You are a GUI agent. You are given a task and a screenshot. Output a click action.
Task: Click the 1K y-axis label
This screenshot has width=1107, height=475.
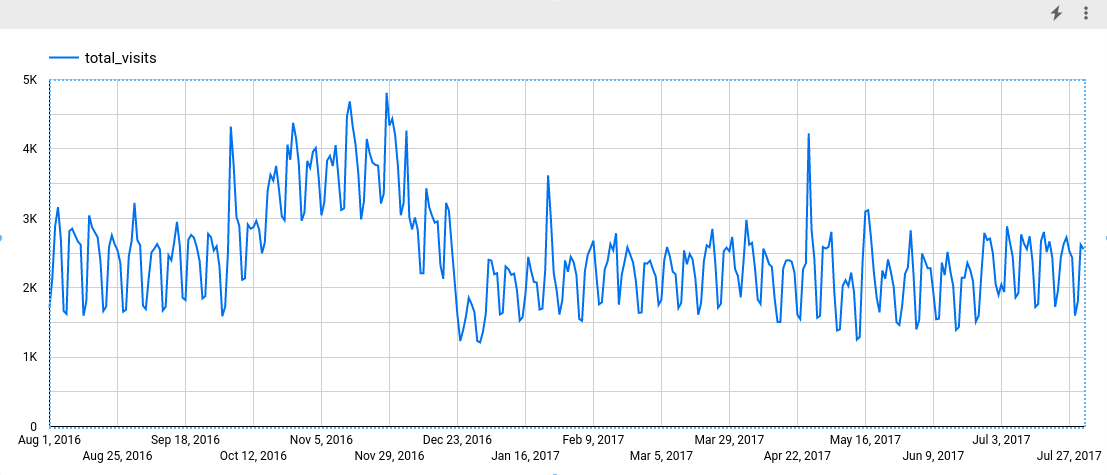pyautogui.click(x=28, y=357)
